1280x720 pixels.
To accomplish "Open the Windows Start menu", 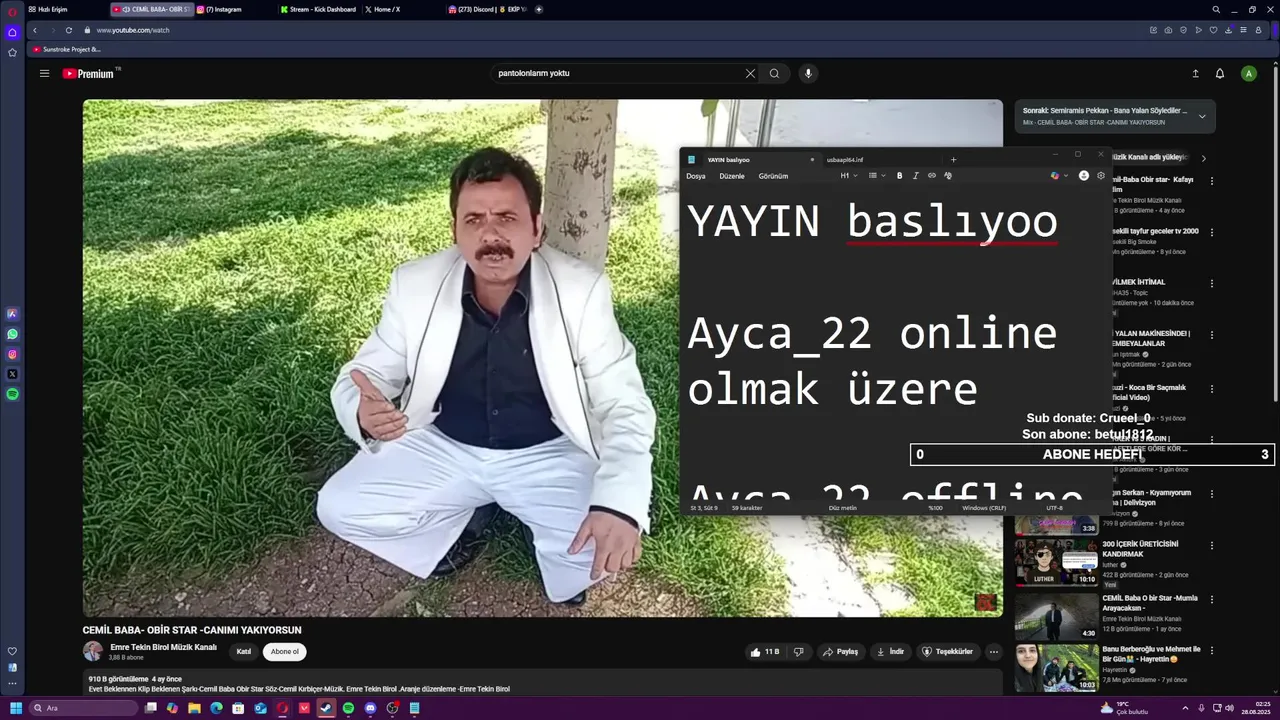I will tap(15, 708).
